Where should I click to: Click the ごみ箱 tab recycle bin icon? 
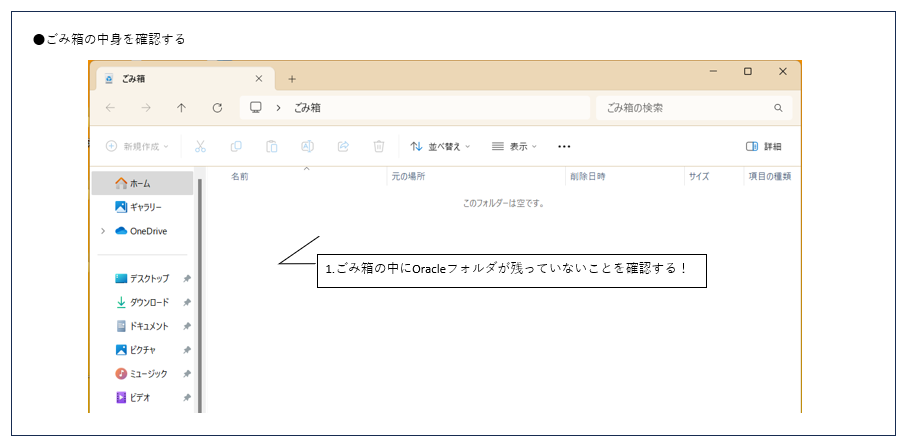point(109,79)
